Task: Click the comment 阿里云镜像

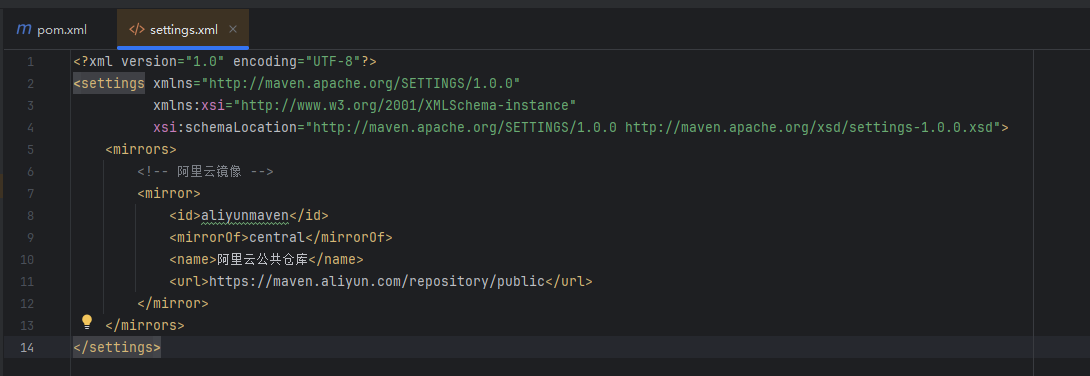Action: coord(209,172)
